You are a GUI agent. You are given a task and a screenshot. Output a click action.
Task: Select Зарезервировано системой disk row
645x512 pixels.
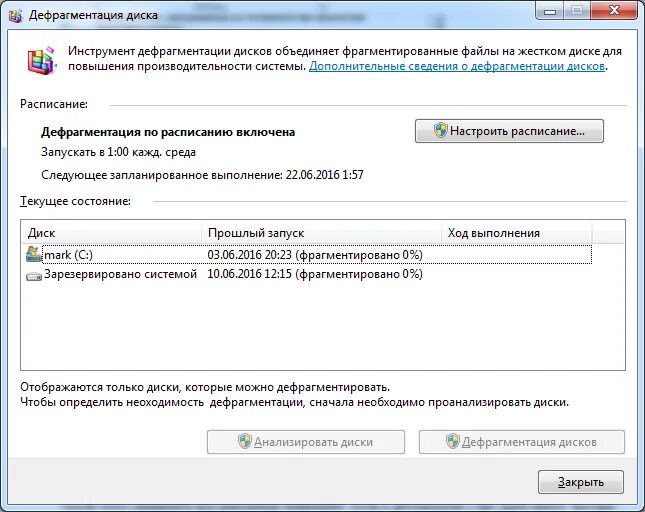coord(309,274)
